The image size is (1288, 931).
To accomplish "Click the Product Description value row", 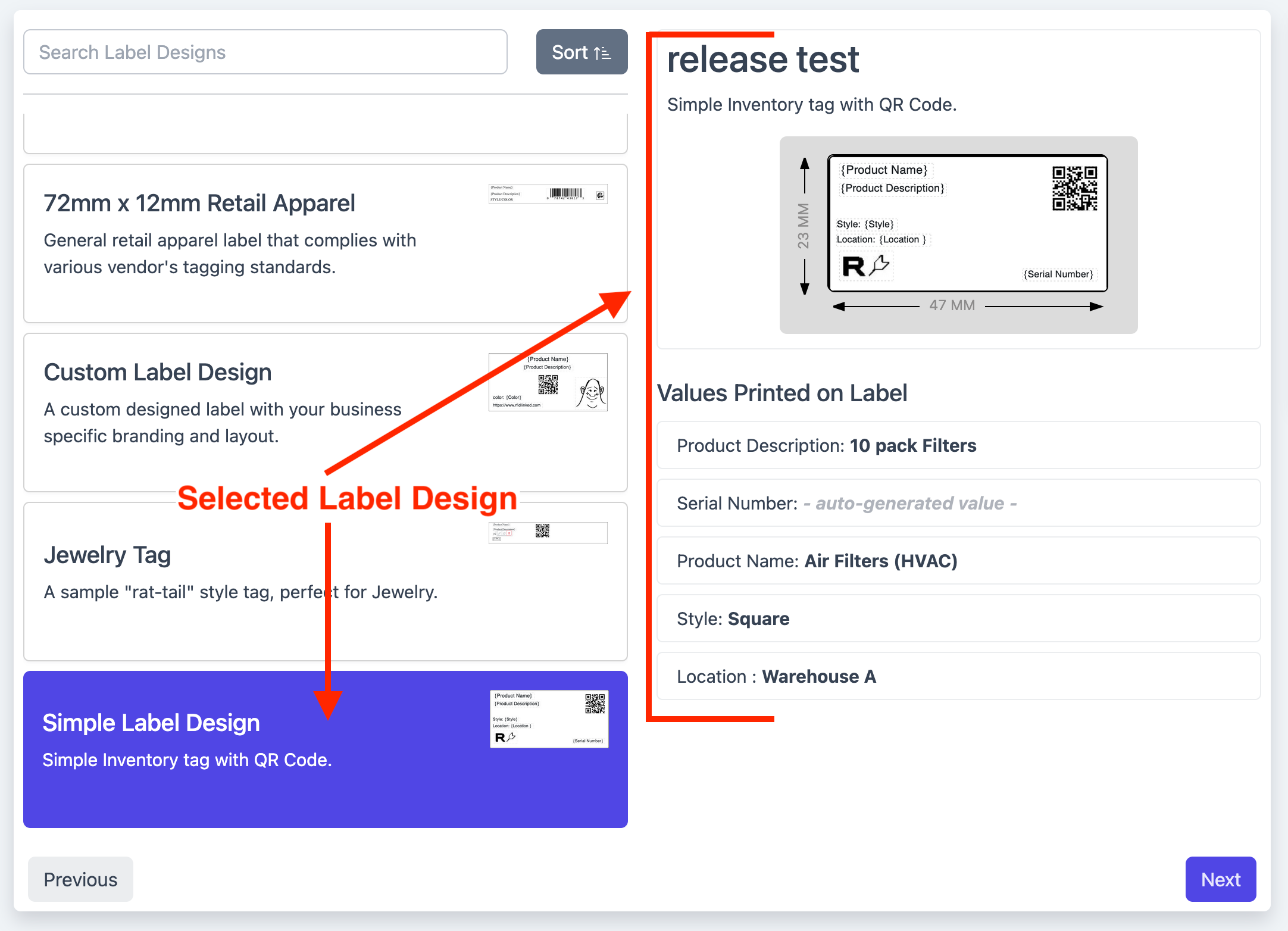I will [x=958, y=445].
